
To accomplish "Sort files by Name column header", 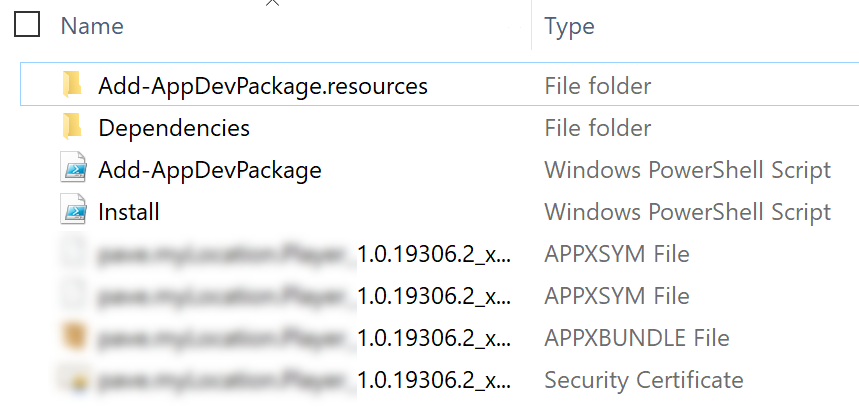I will 92,26.
